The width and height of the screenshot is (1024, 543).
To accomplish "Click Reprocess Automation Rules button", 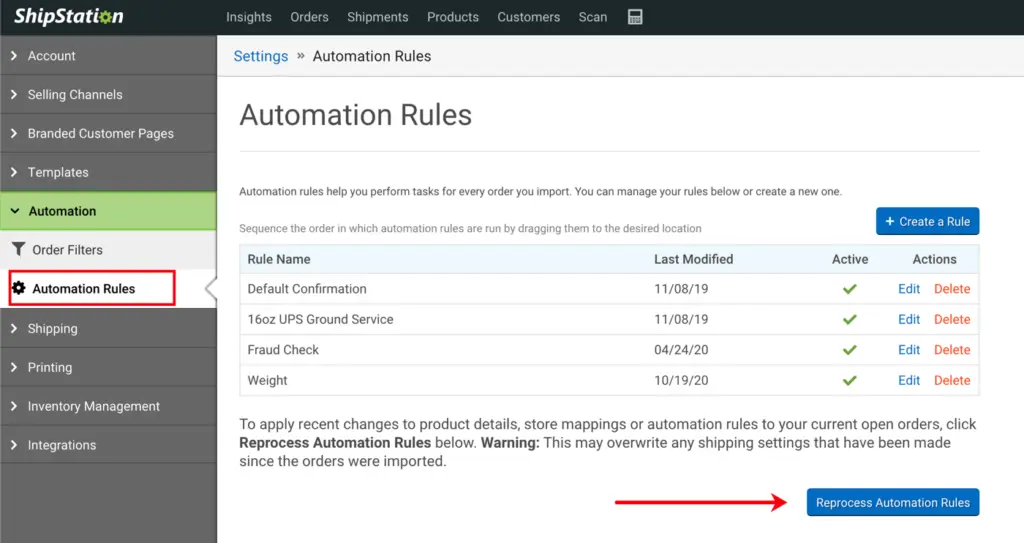I will [892, 503].
